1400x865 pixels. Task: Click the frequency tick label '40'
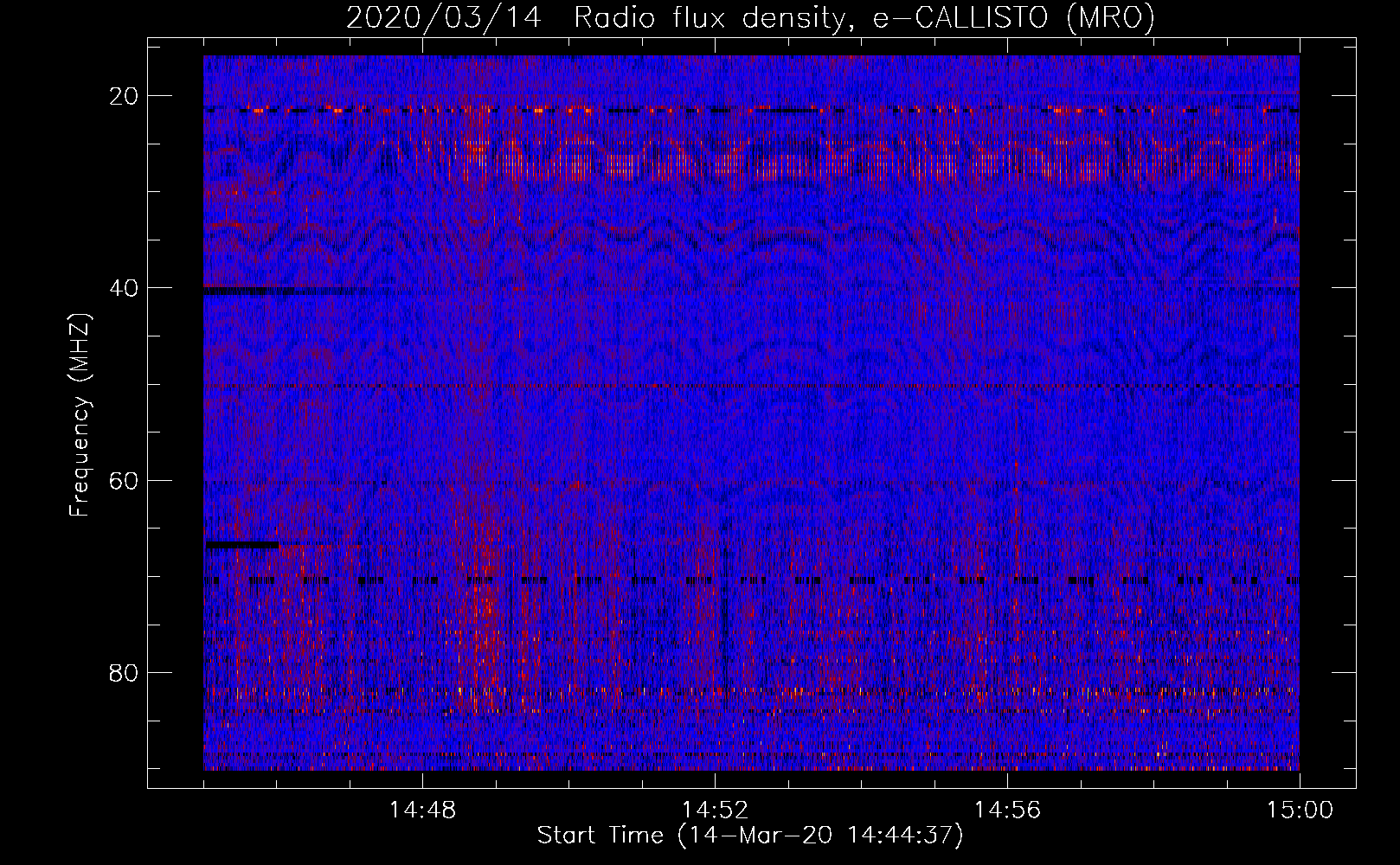tap(125, 287)
